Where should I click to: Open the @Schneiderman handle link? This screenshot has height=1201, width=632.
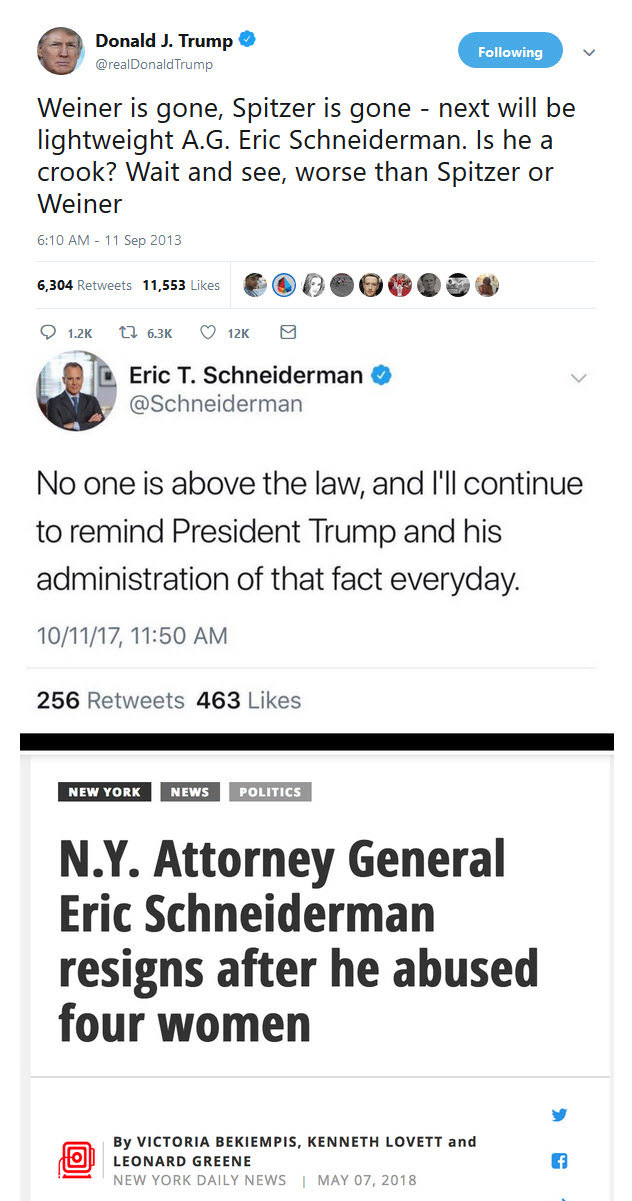pyautogui.click(x=215, y=404)
